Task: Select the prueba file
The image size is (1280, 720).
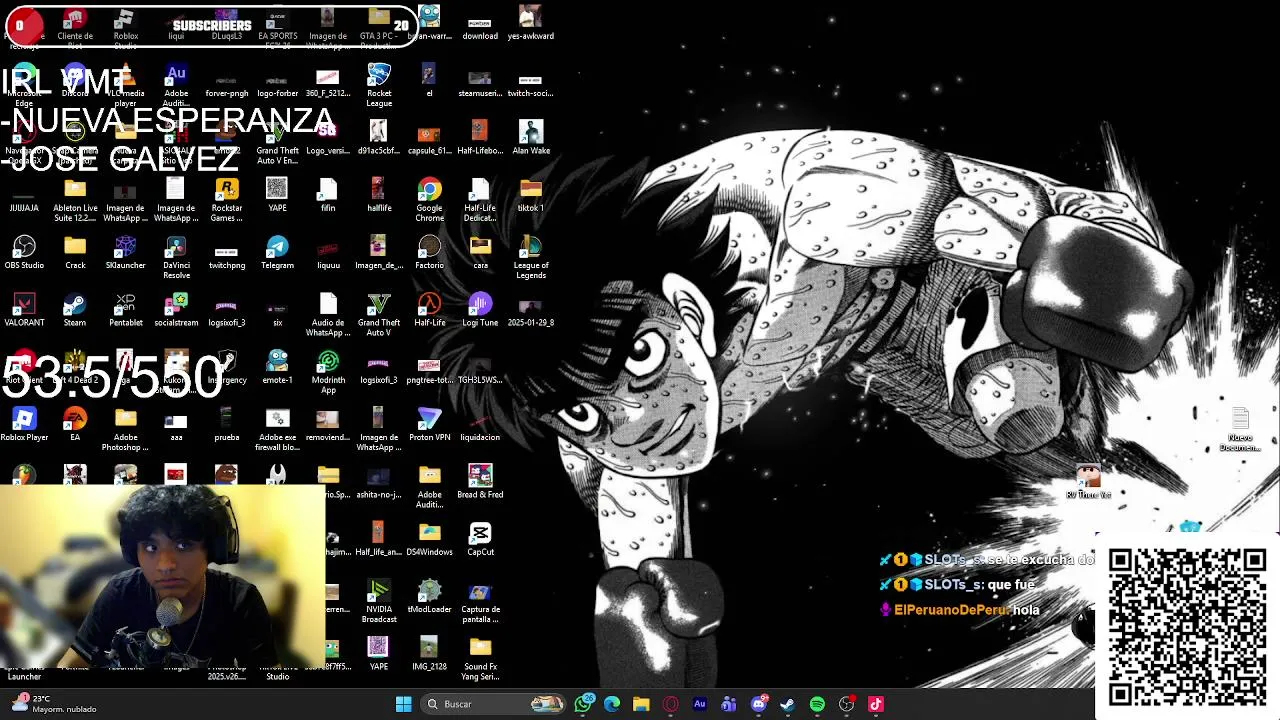Action: point(227,425)
